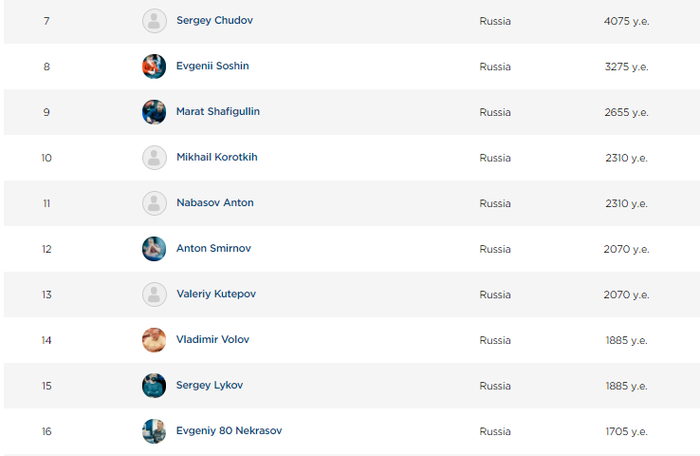Visit the Anton Smirnov name link
The height and width of the screenshot is (456, 700).
point(214,248)
